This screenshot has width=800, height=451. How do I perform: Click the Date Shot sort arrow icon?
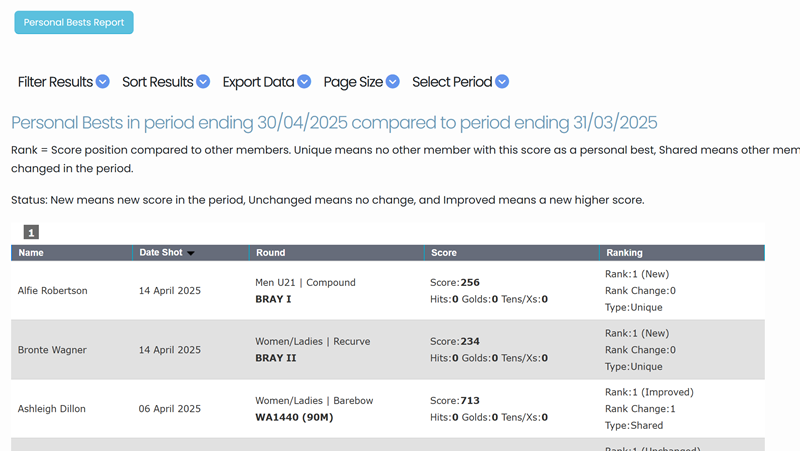click(x=191, y=253)
